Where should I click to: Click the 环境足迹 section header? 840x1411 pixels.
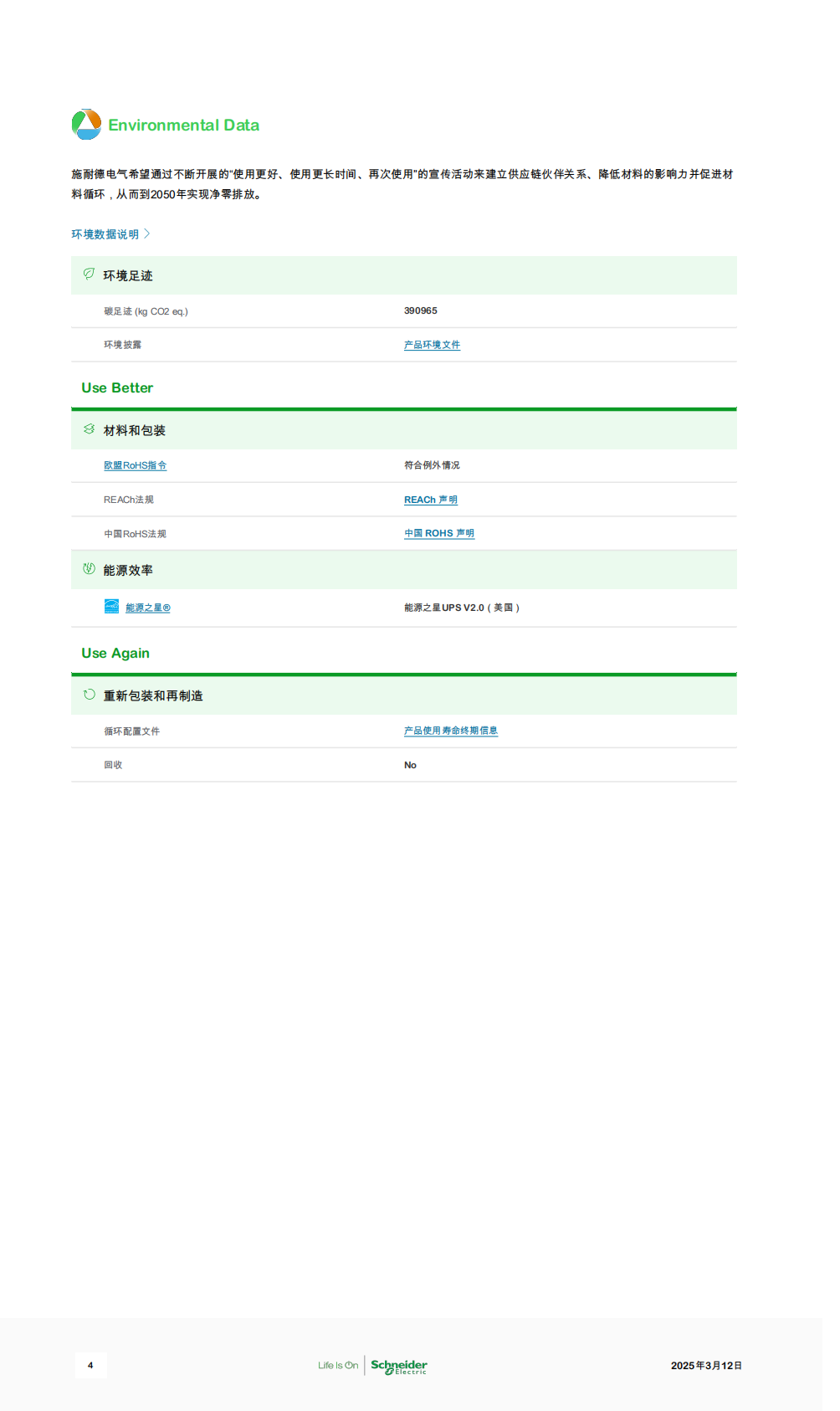click(404, 275)
